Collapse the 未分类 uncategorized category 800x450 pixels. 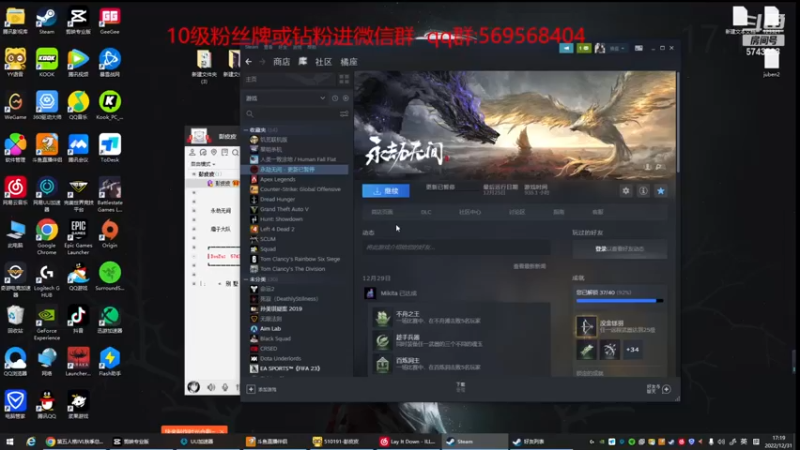[246, 280]
